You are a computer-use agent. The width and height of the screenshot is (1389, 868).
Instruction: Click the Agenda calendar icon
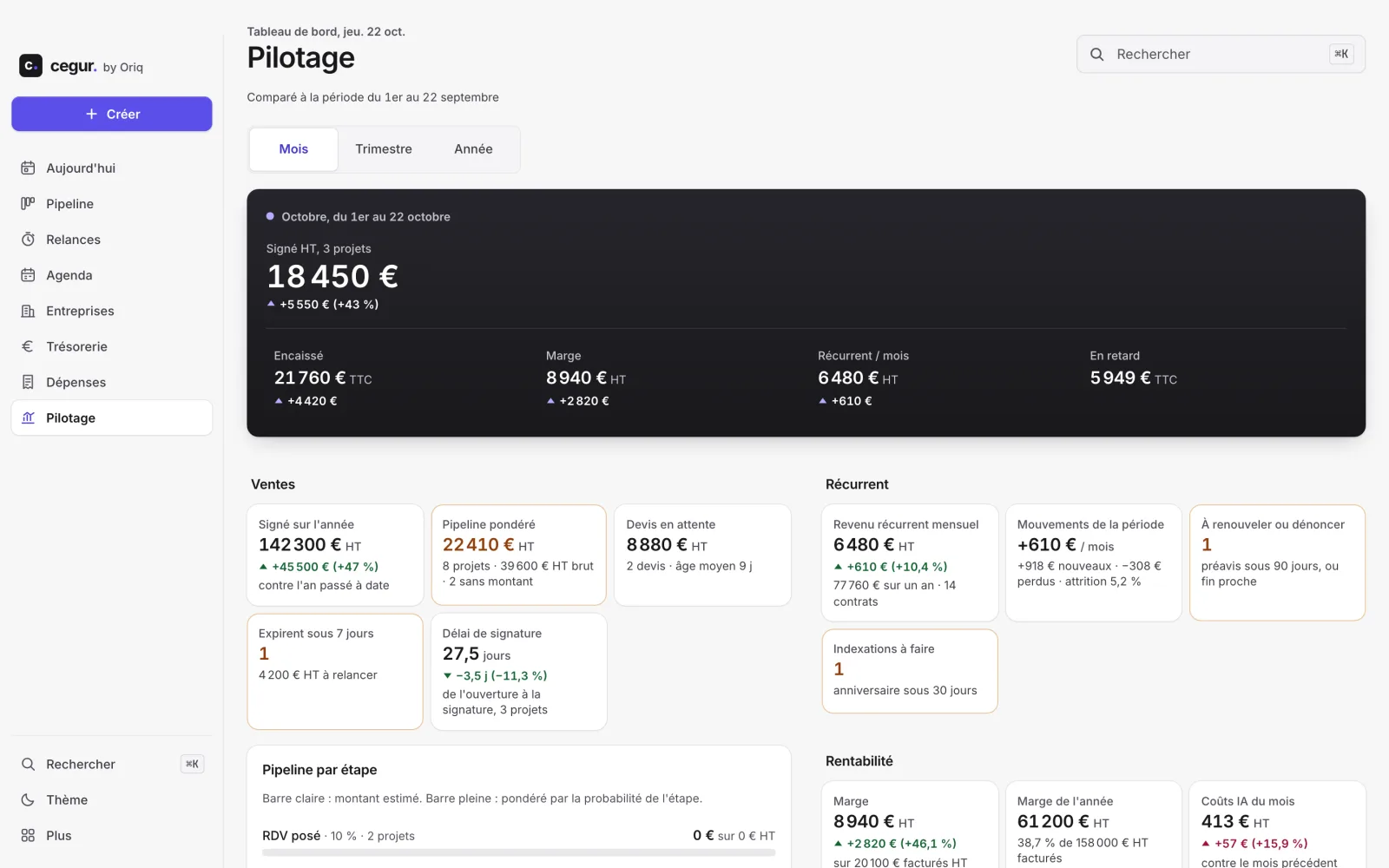pyautogui.click(x=28, y=275)
